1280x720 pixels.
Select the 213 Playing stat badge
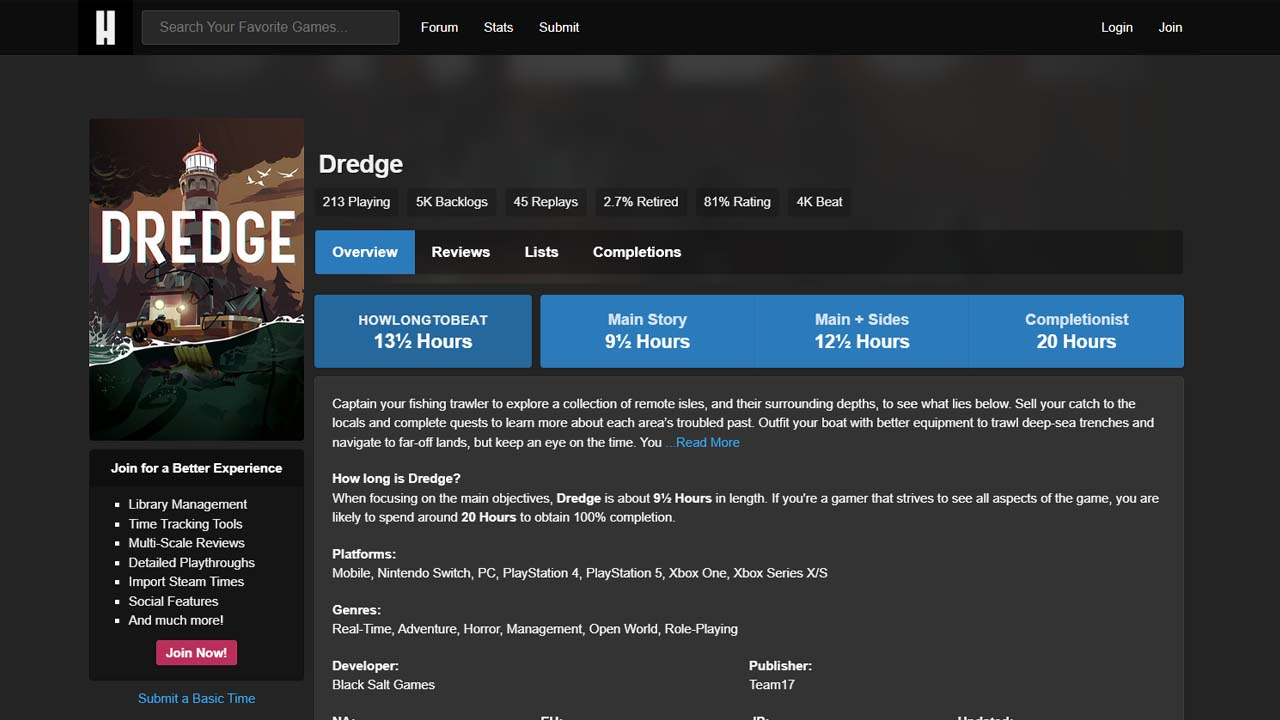(x=356, y=202)
